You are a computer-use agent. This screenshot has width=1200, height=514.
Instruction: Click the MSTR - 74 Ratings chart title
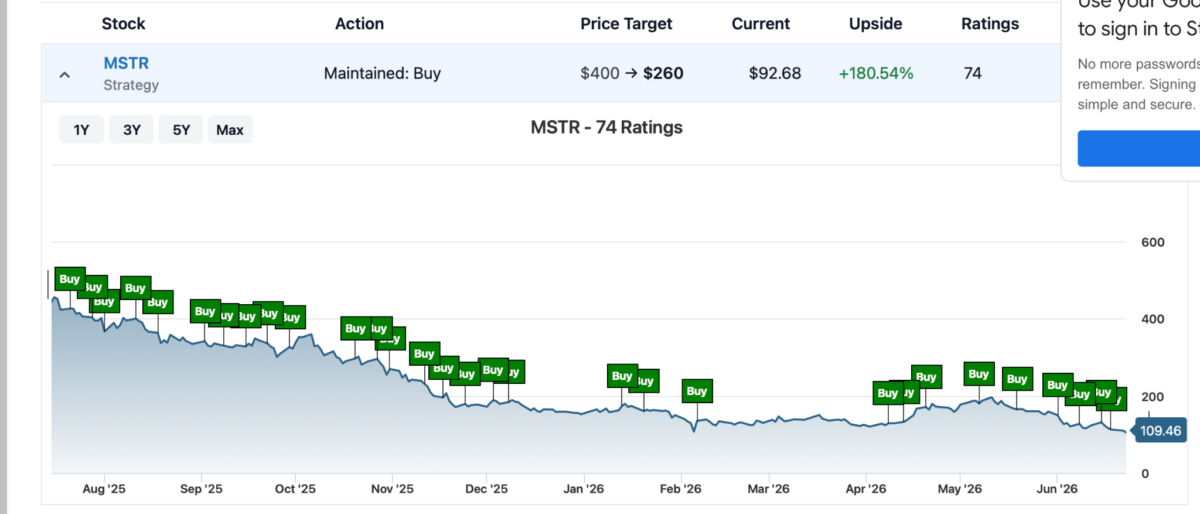tap(606, 127)
